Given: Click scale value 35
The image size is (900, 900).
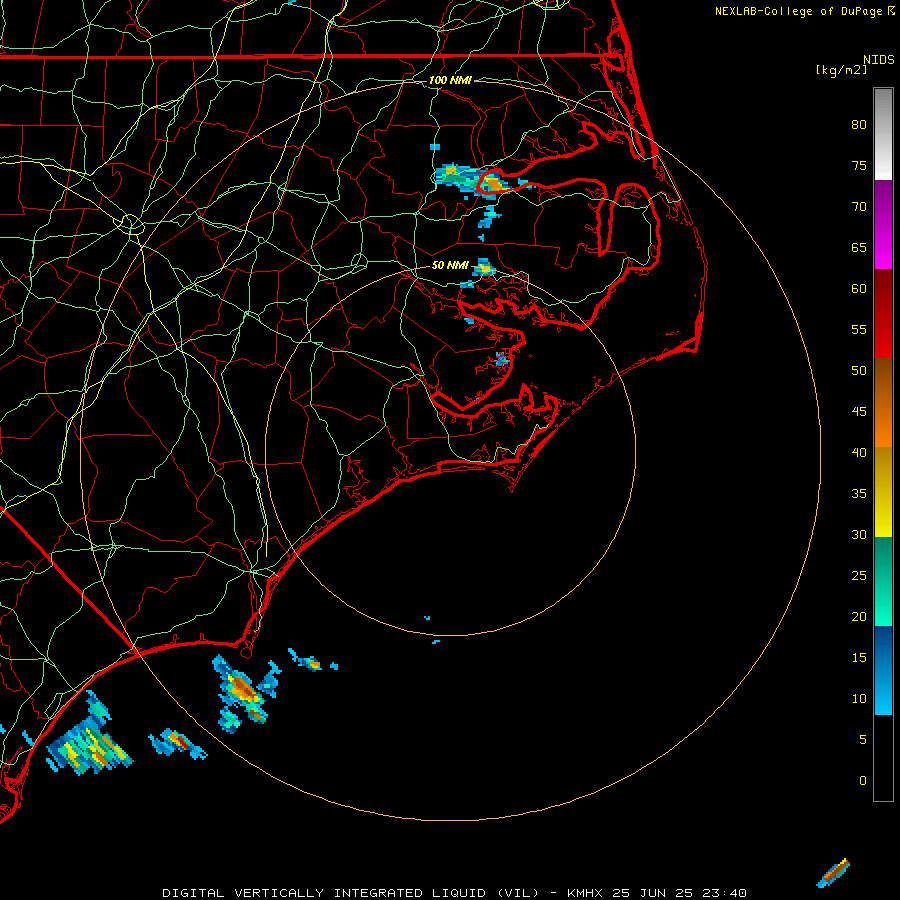Looking at the screenshot, I should 859,494.
